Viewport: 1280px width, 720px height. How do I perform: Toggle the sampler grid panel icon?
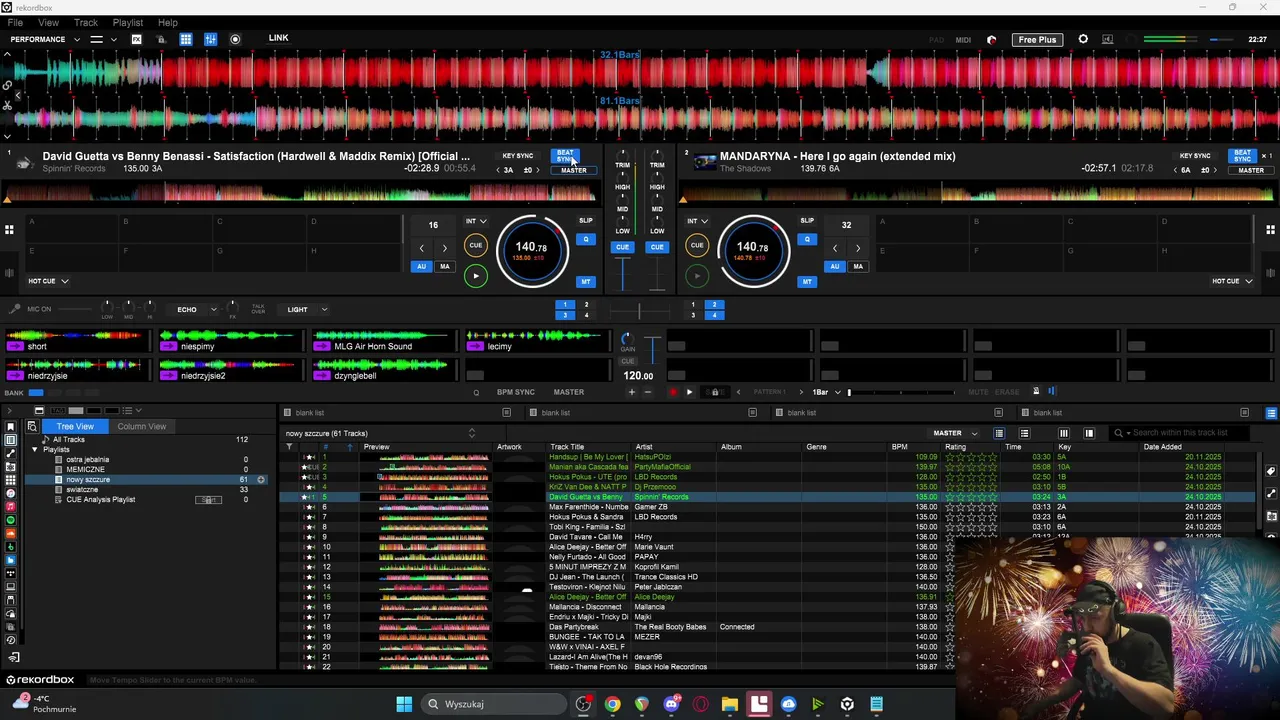click(185, 39)
